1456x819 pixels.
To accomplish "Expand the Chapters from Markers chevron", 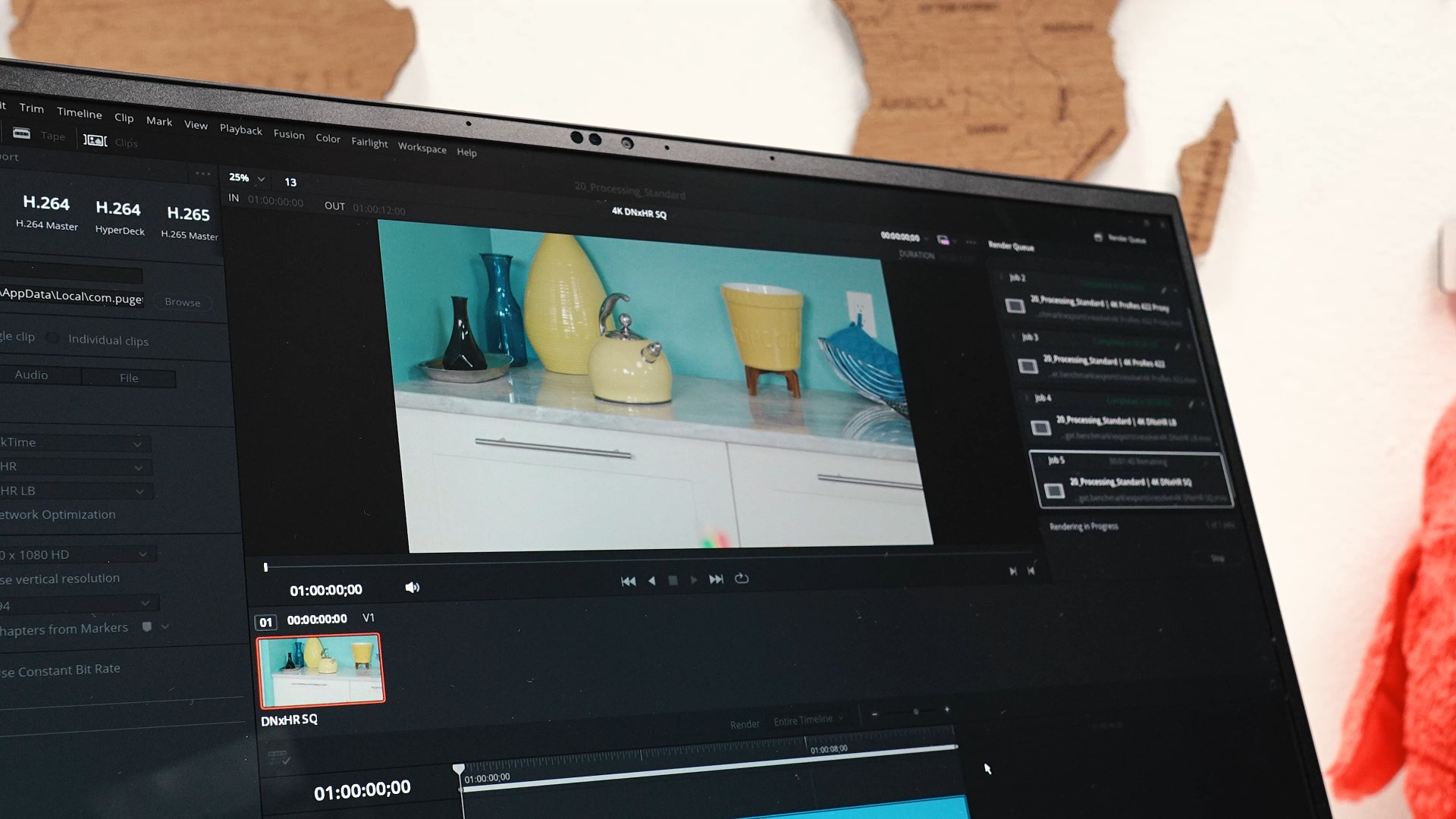I will coord(165,626).
